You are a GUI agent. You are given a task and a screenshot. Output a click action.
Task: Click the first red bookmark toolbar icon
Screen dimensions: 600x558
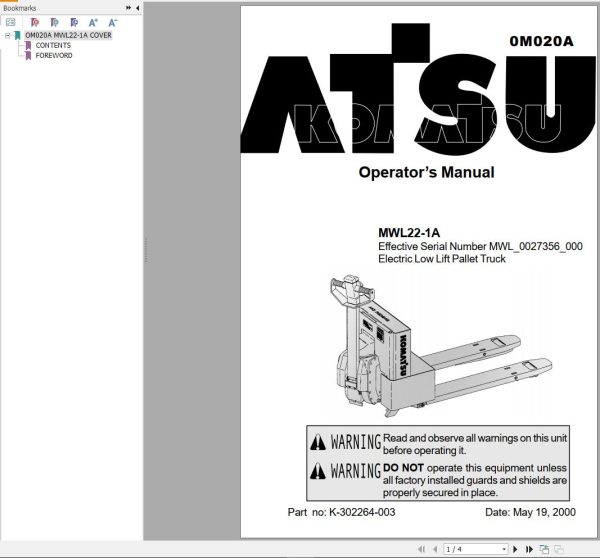[x=34, y=22]
